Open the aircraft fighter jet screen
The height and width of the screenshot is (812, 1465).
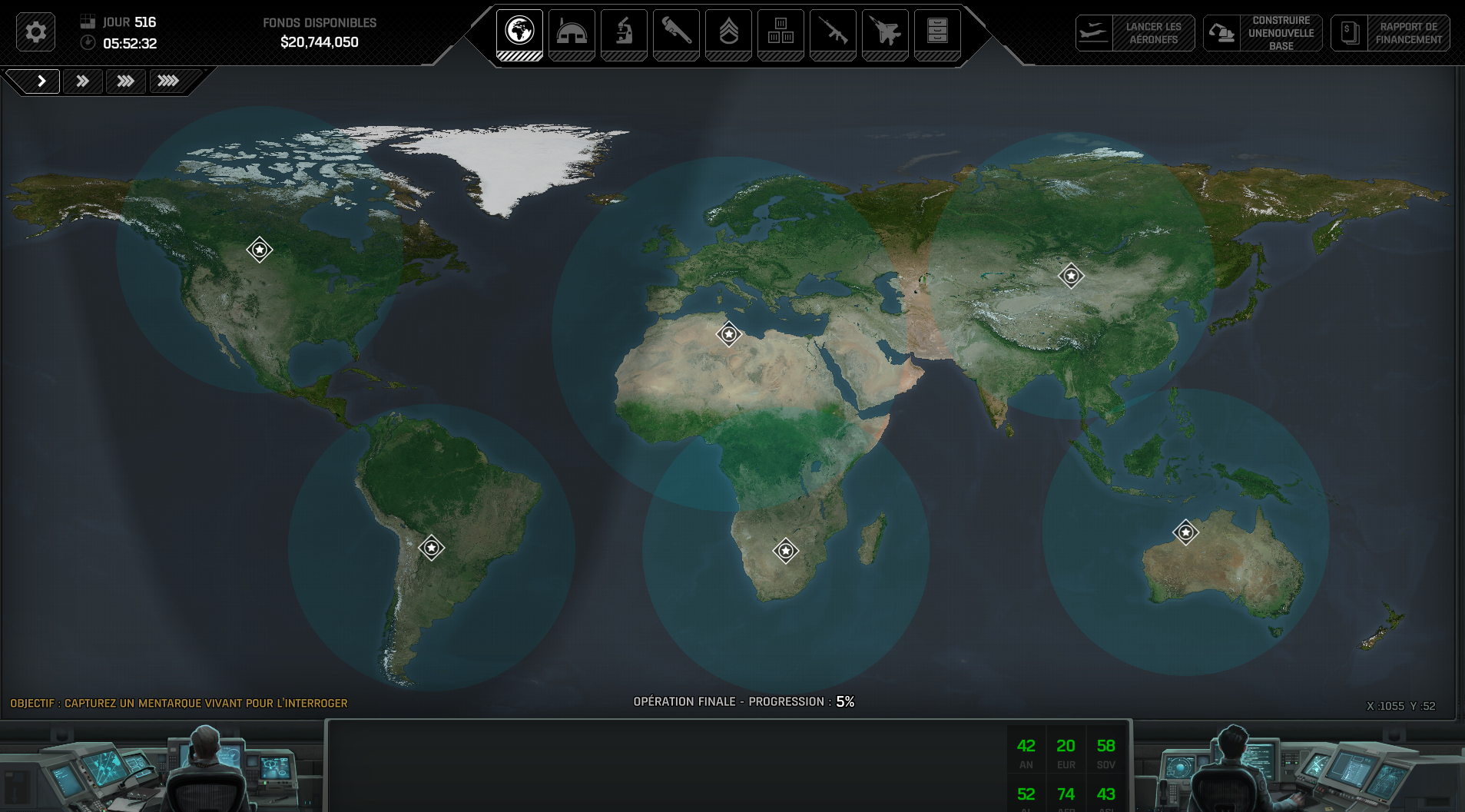pos(885,33)
